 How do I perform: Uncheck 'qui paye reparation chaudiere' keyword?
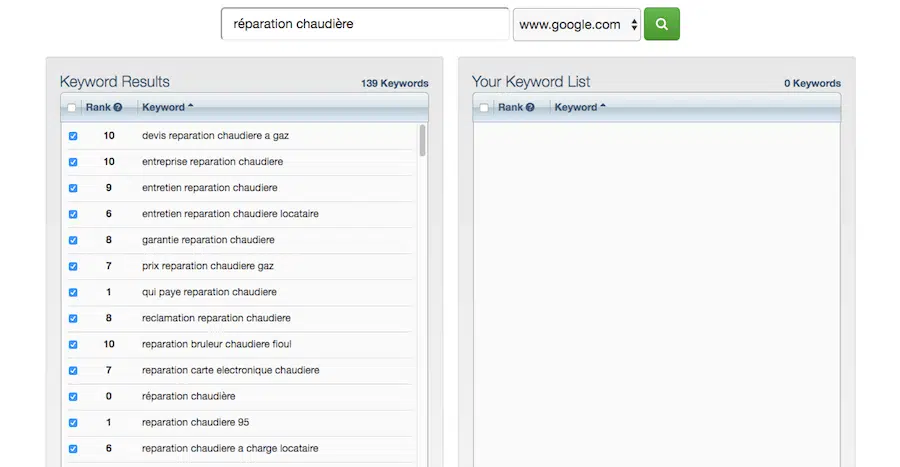tap(72, 292)
